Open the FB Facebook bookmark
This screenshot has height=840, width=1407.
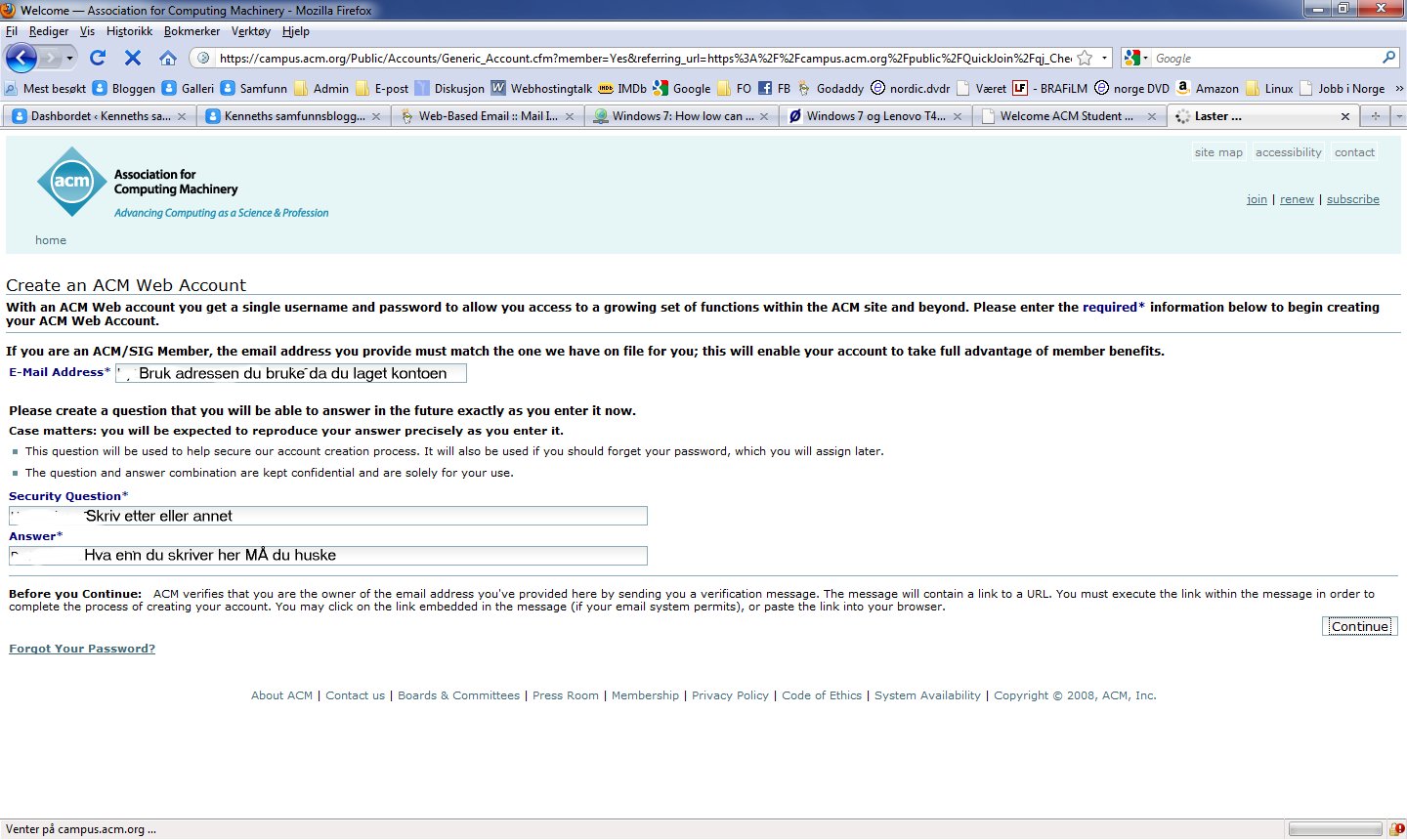point(774,88)
